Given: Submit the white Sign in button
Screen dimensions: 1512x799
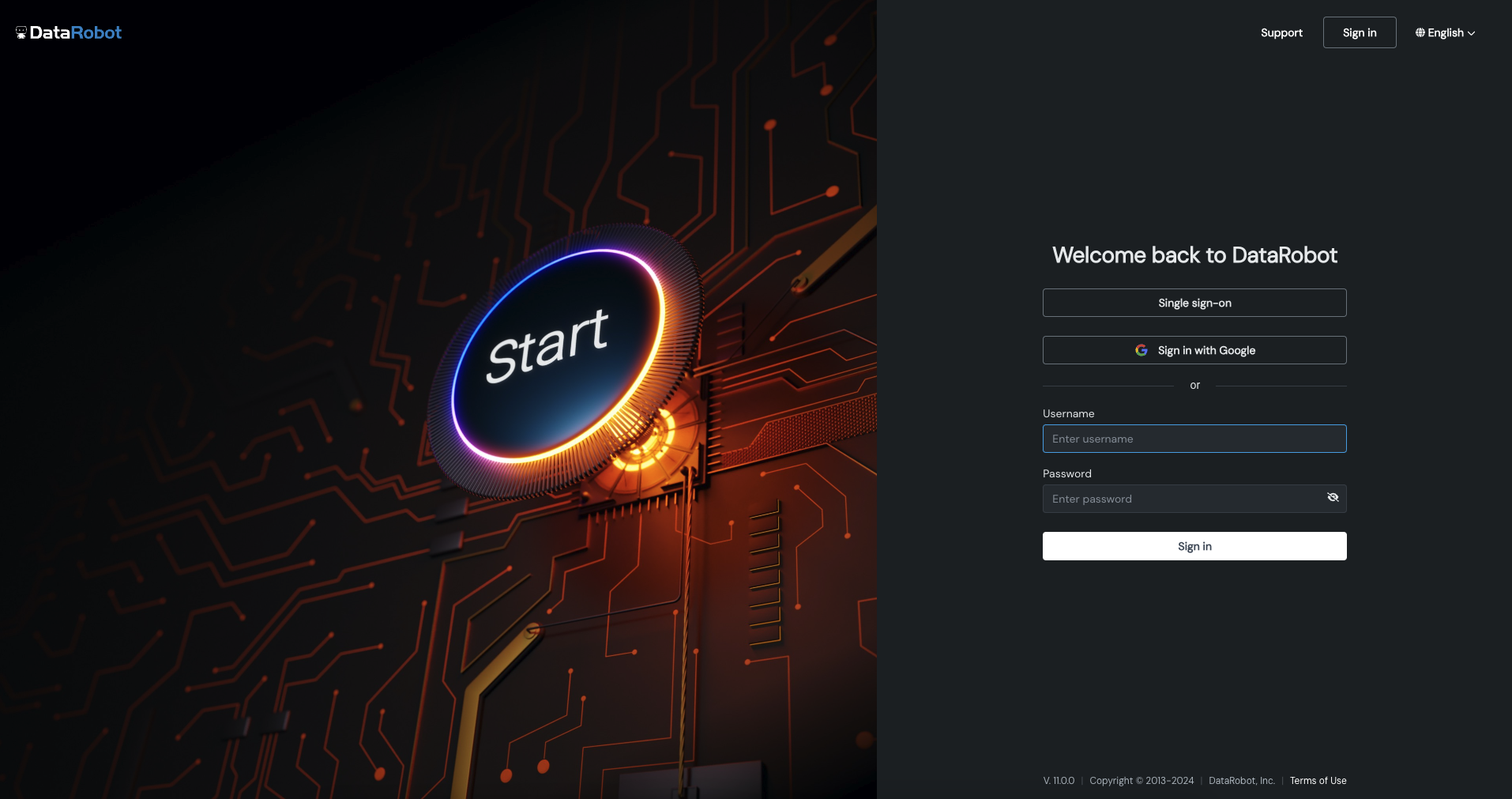Looking at the screenshot, I should pyautogui.click(x=1194, y=546).
